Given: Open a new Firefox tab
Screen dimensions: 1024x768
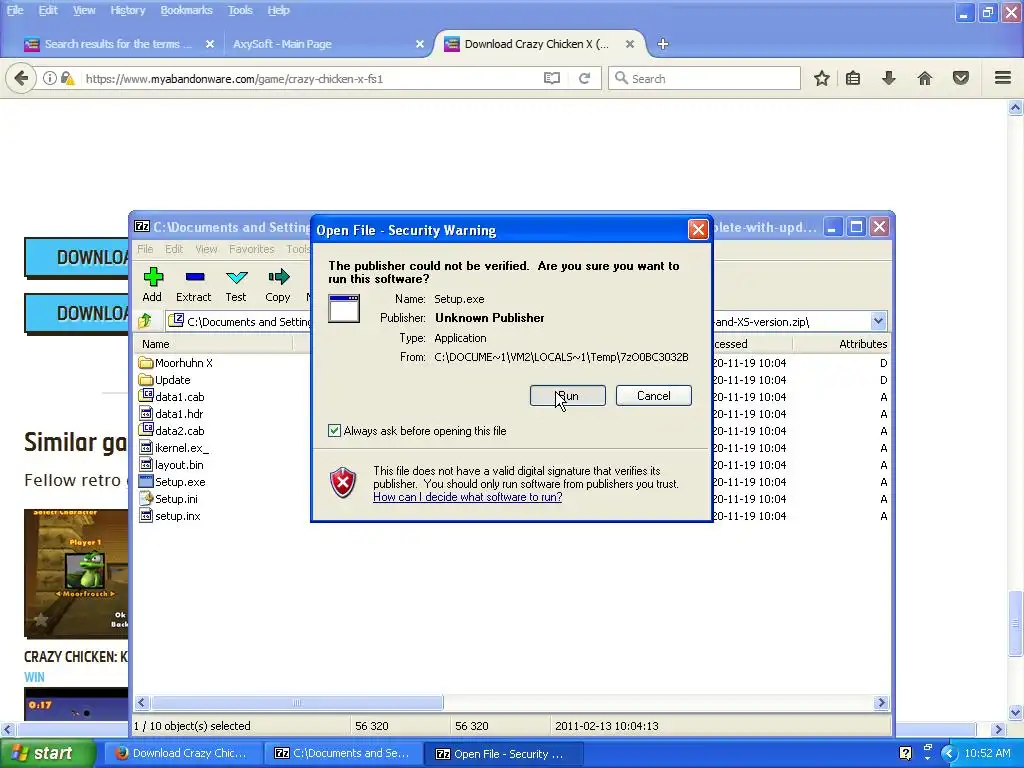Looking at the screenshot, I should 663,44.
